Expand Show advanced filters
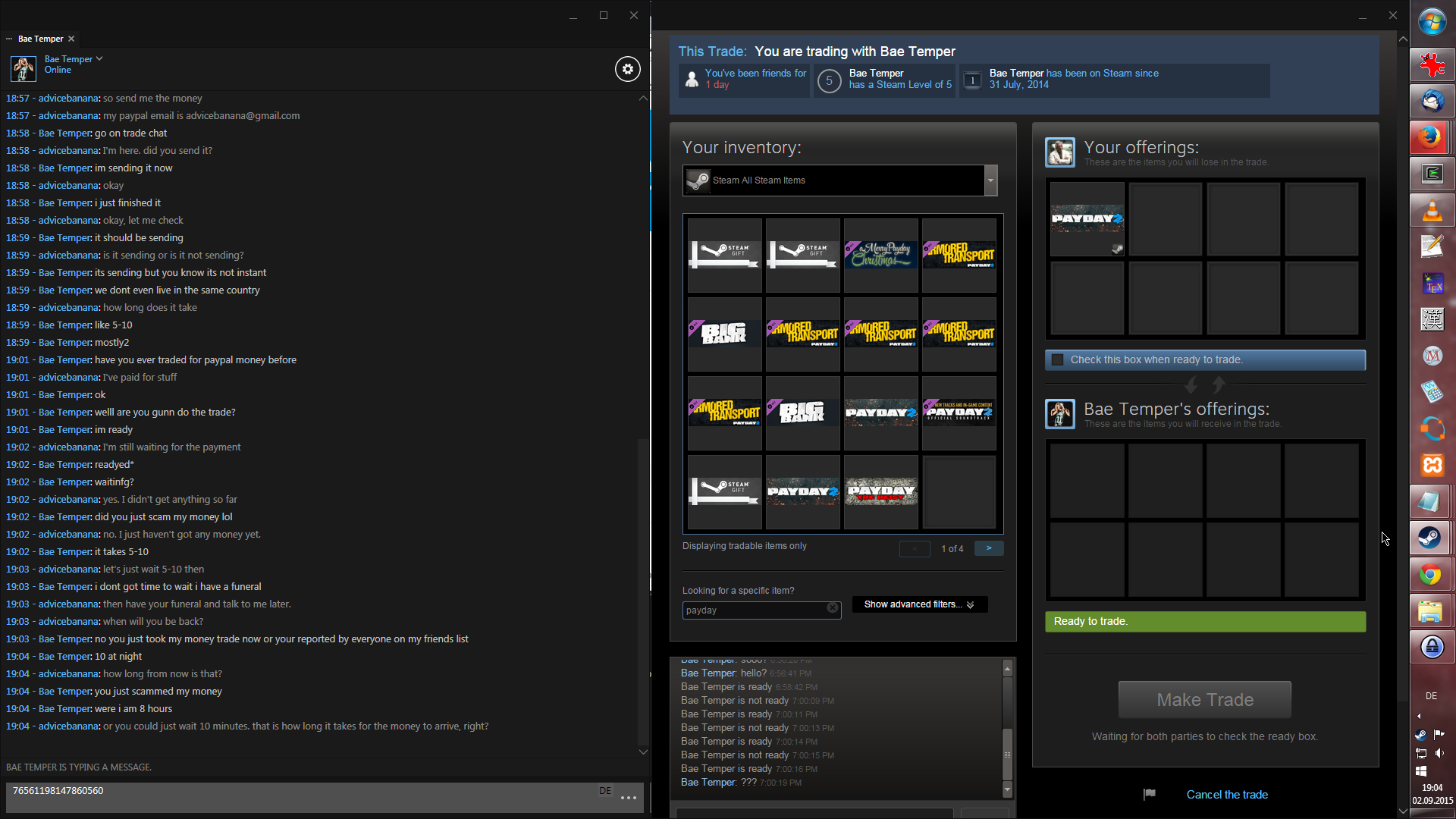Image resolution: width=1456 pixels, height=819 pixels. pyautogui.click(x=919, y=604)
